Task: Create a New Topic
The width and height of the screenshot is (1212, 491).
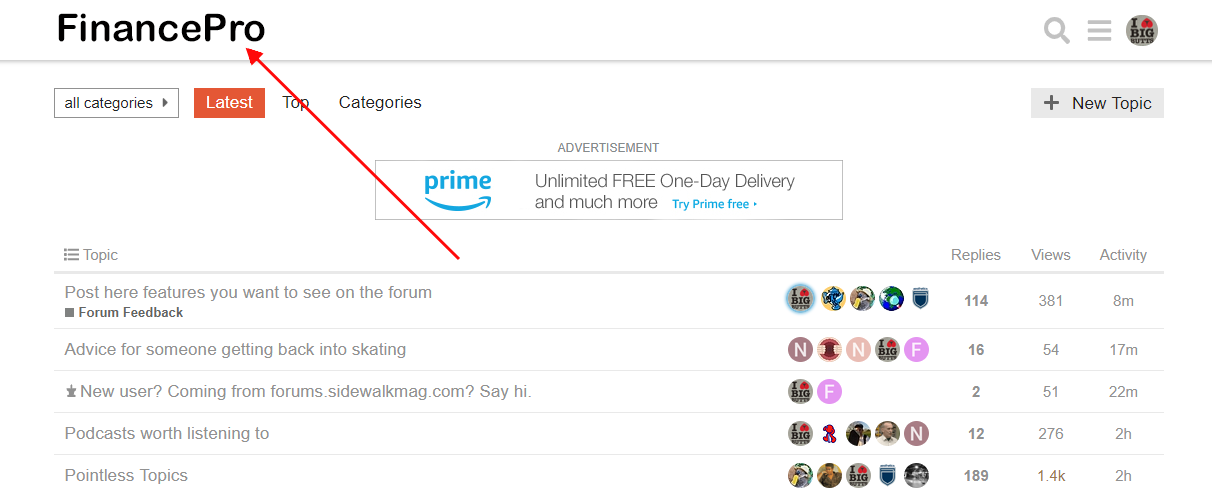Action: pyautogui.click(x=1097, y=103)
